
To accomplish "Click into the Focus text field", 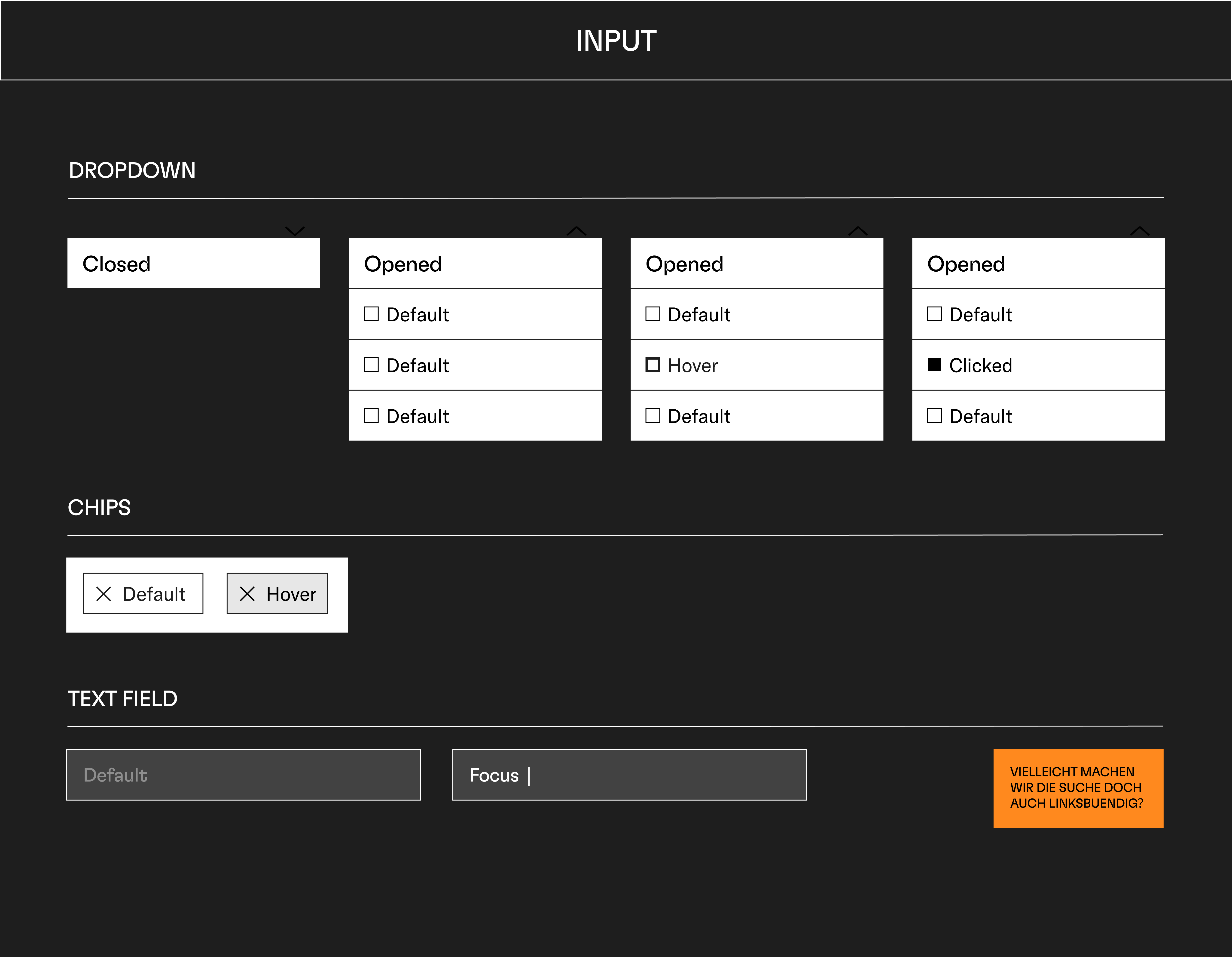I will (x=630, y=775).
